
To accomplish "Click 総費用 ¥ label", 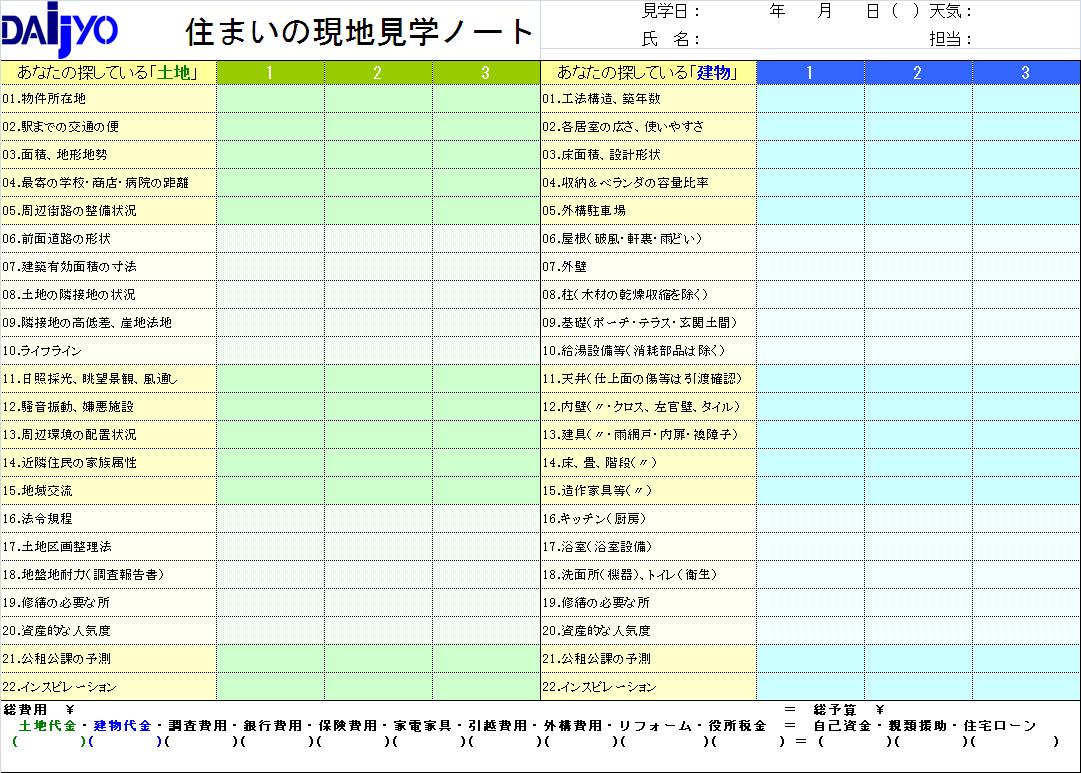I will click(39, 710).
